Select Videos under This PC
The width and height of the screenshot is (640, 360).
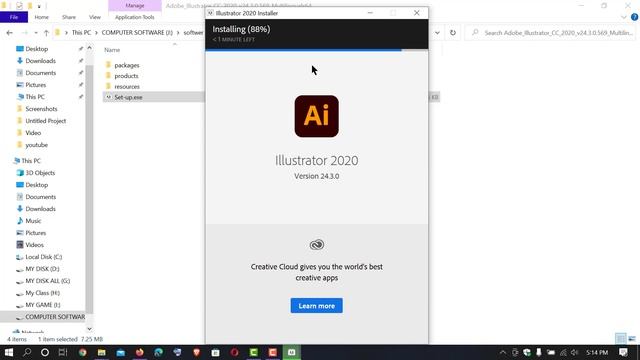34,245
